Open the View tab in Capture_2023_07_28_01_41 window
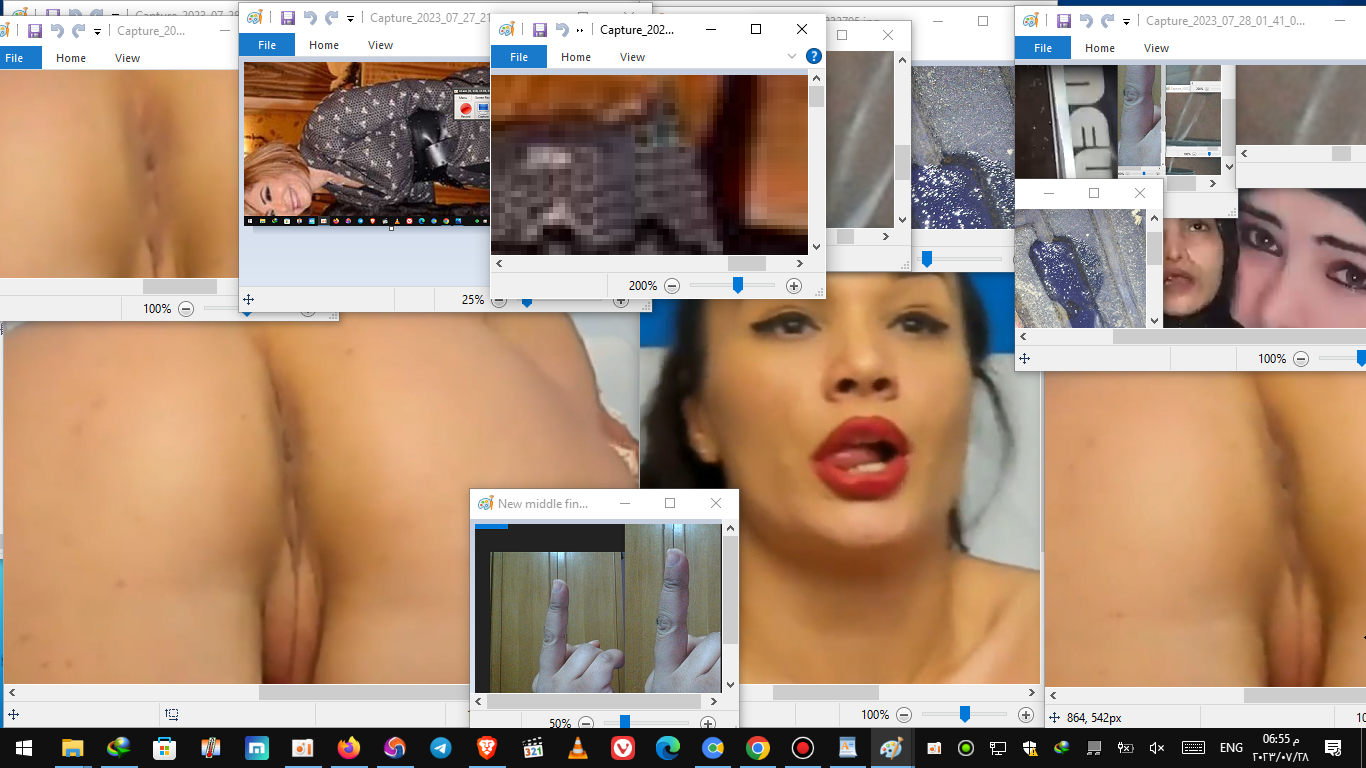 (x=1156, y=48)
